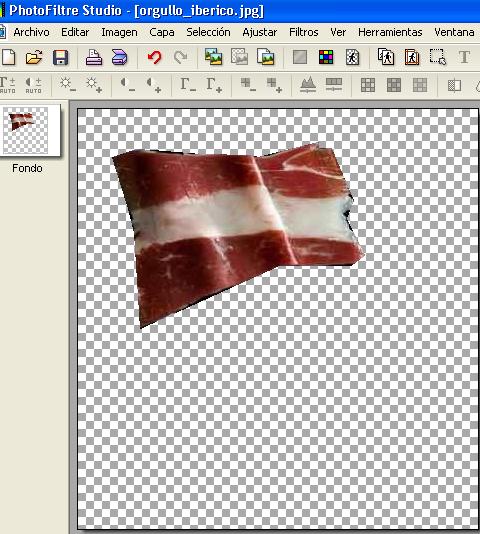Image resolution: width=480 pixels, height=534 pixels.
Task: Select the Text tool icon
Action: tap(464, 57)
